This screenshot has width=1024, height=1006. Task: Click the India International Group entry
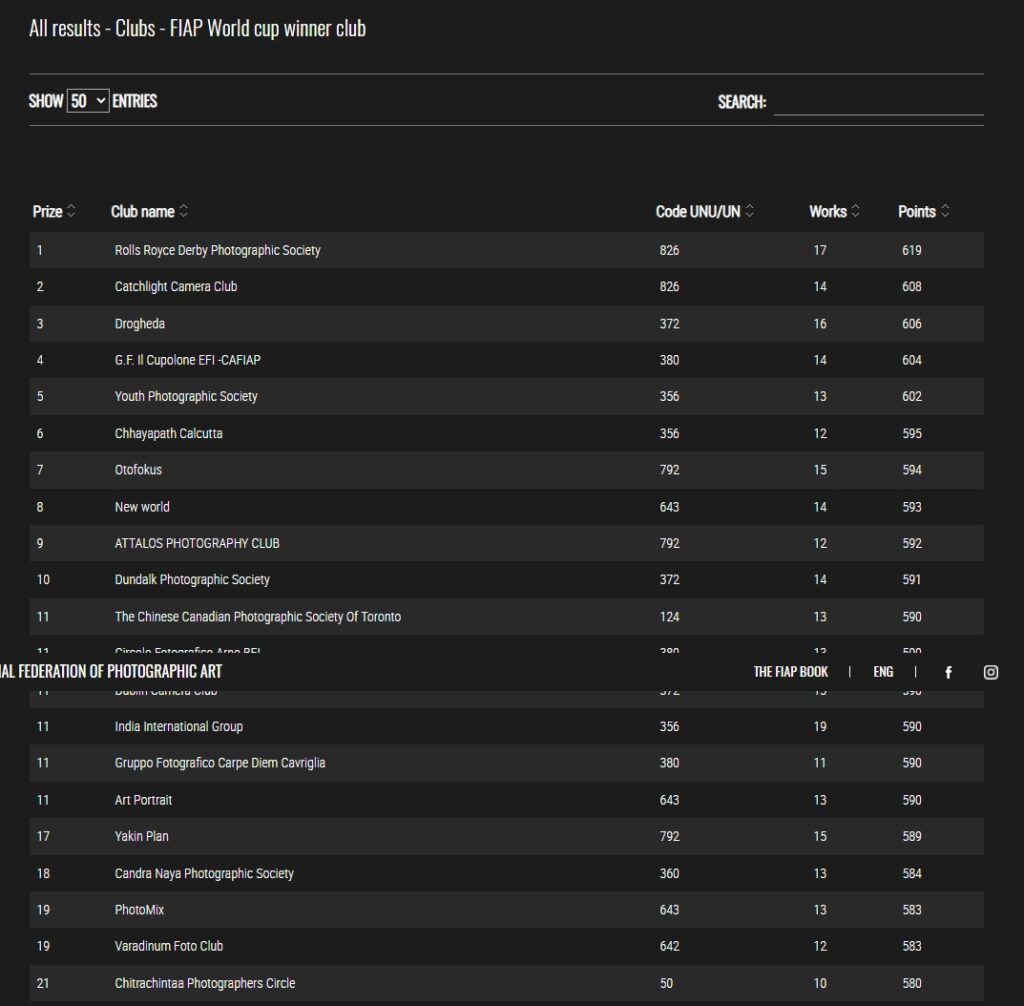(178, 727)
